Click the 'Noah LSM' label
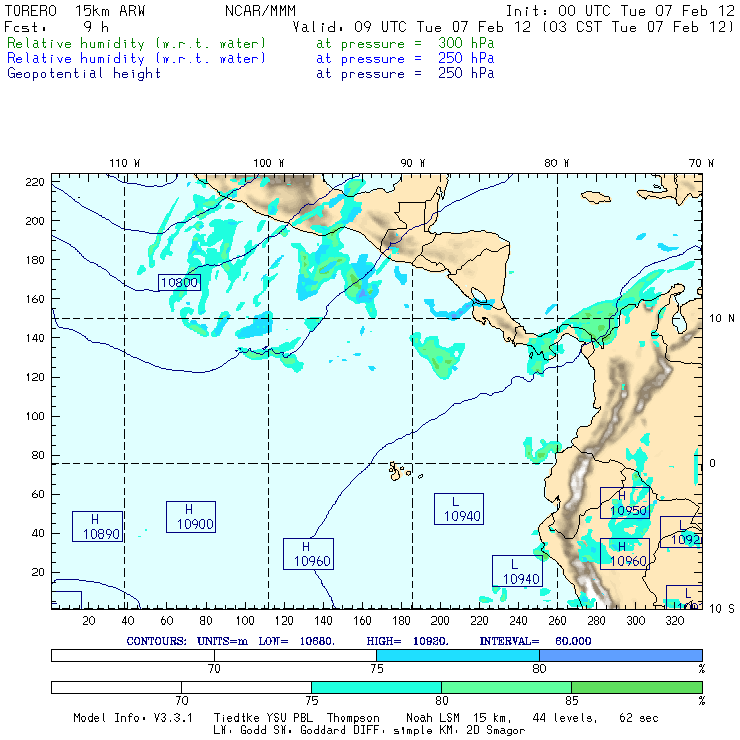This screenshot has height=740, width=740. [x=433, y=718]
